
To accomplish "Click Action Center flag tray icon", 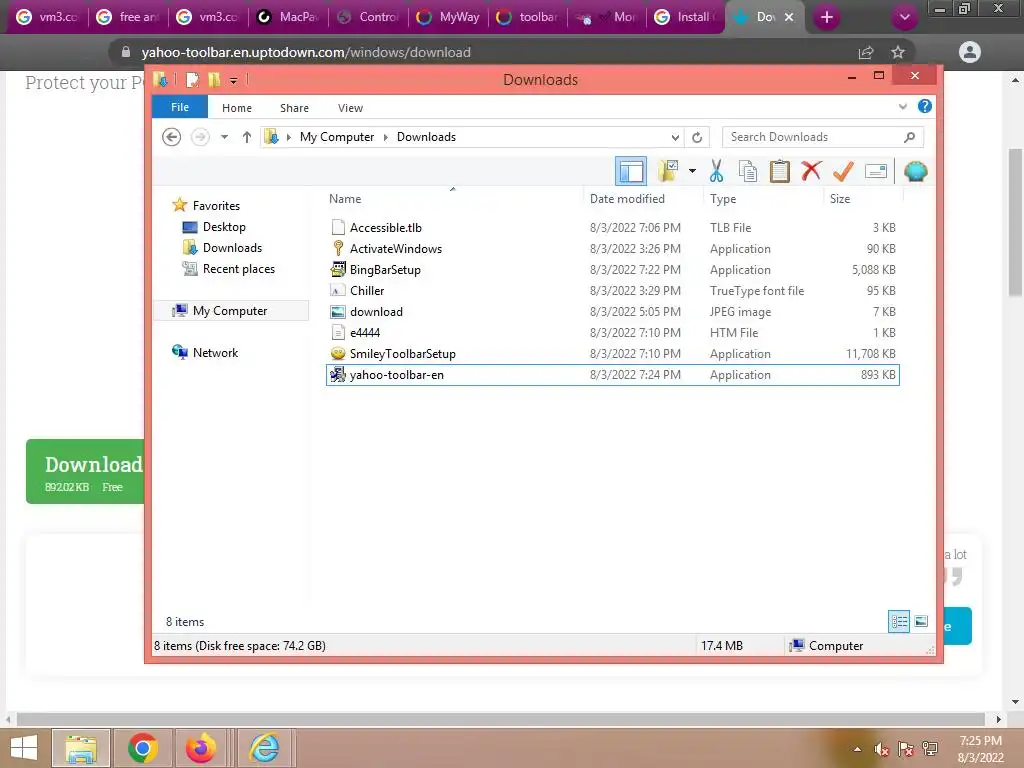I will pyautogui.click(x=906, y=749).
